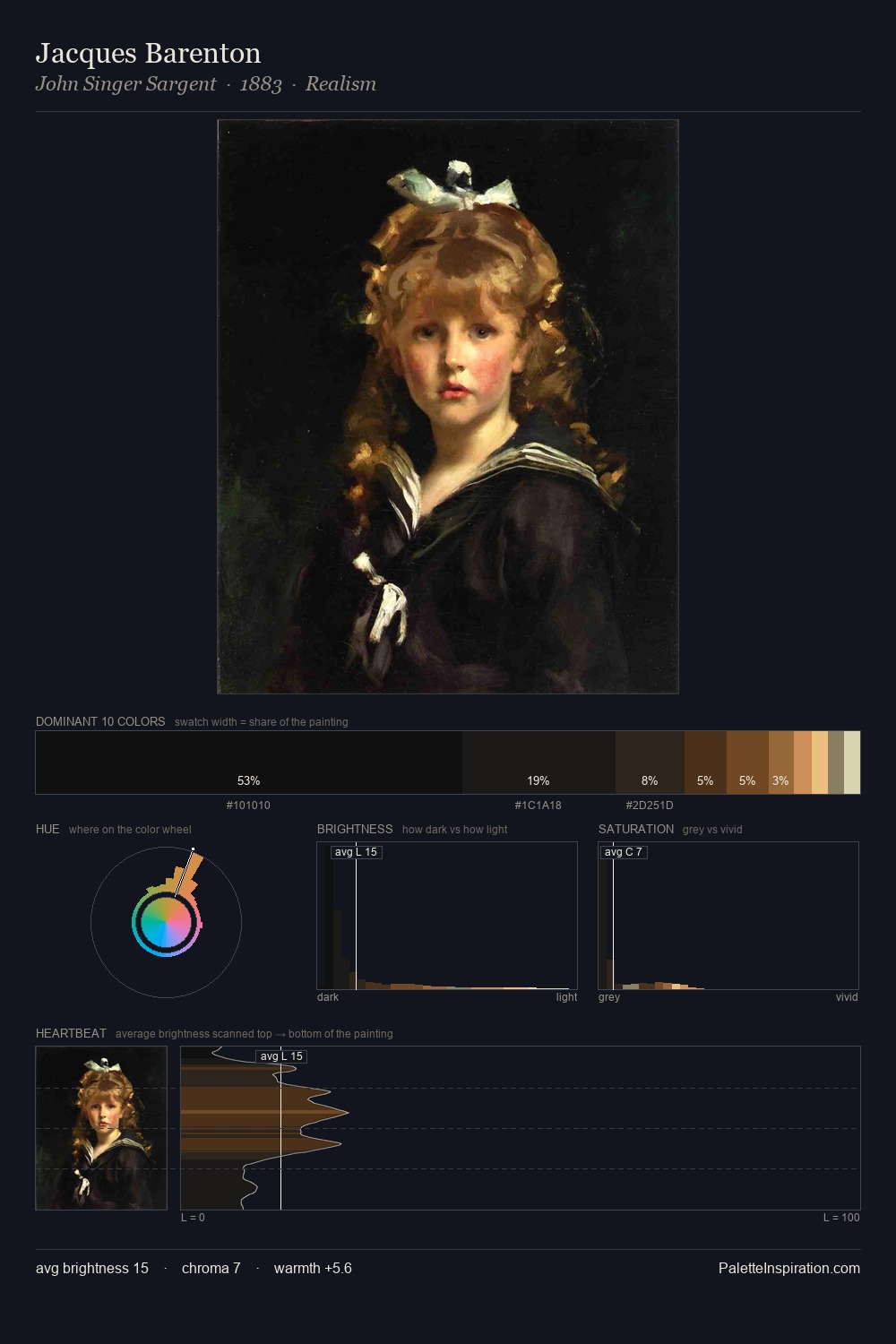This screenshot has width=896, height=1344.
Task: Click the hex code '#1C1A18'
Action: pyautogui.click(x=538, y=806)
